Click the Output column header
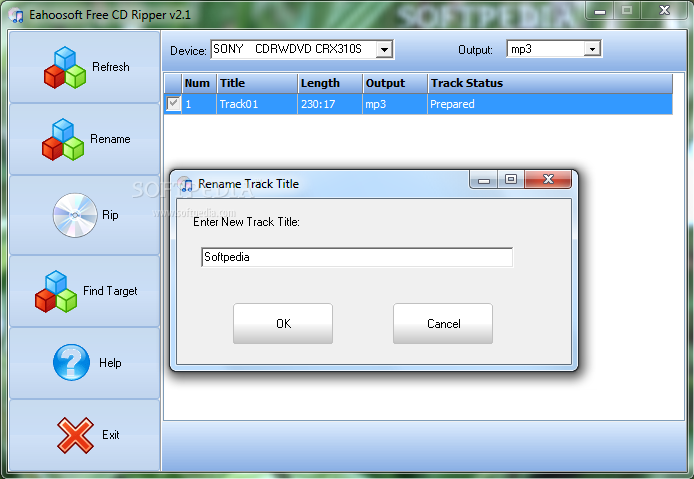Viewport: 694px width, 479px height. coord(395,83)
